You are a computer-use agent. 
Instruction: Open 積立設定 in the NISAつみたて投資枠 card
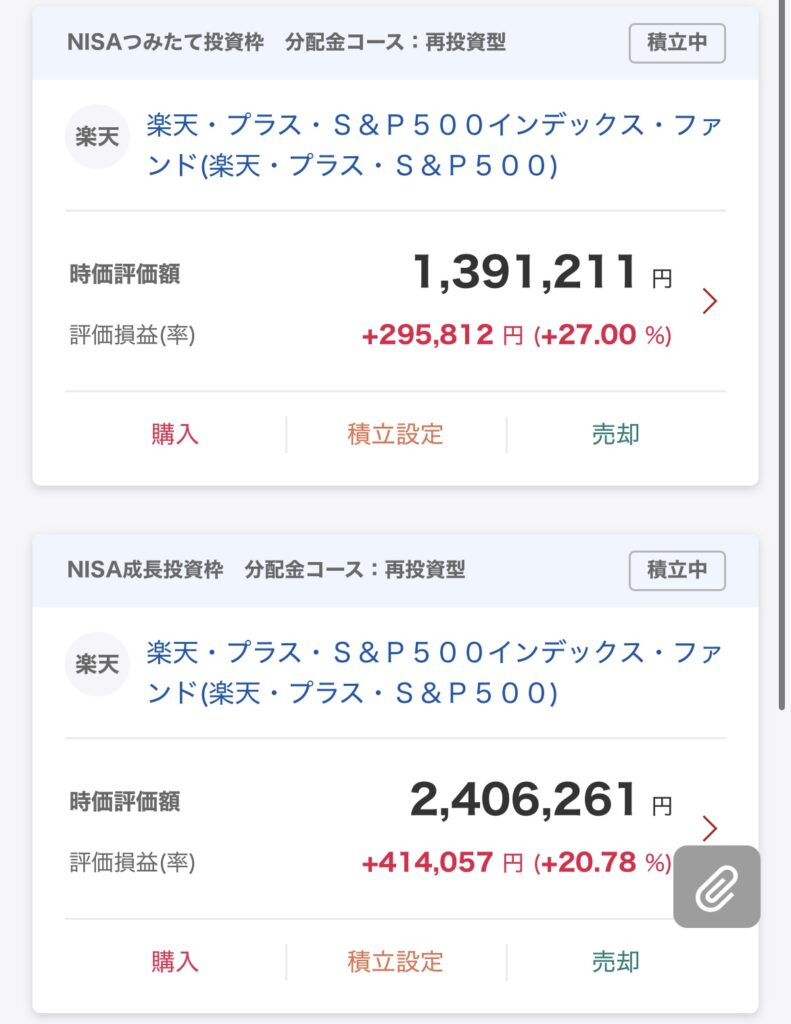click(x=395, y=434)
